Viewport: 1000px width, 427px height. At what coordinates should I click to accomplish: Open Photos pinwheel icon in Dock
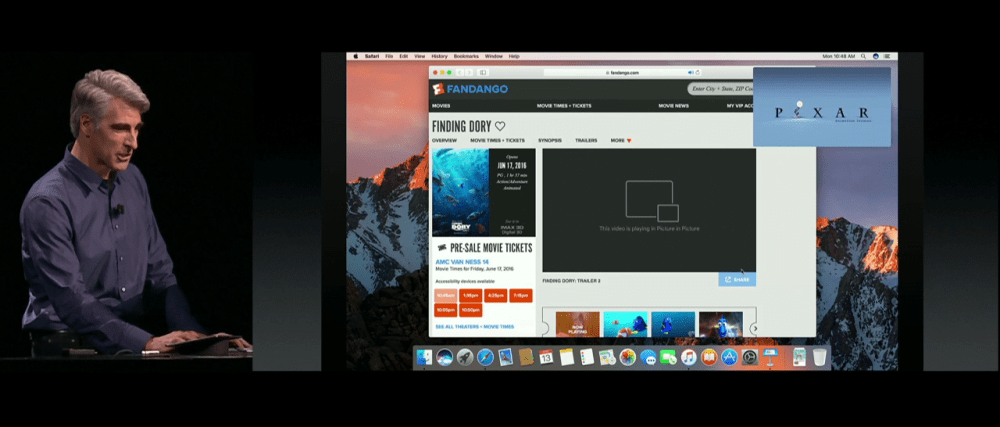click(628, 358)
